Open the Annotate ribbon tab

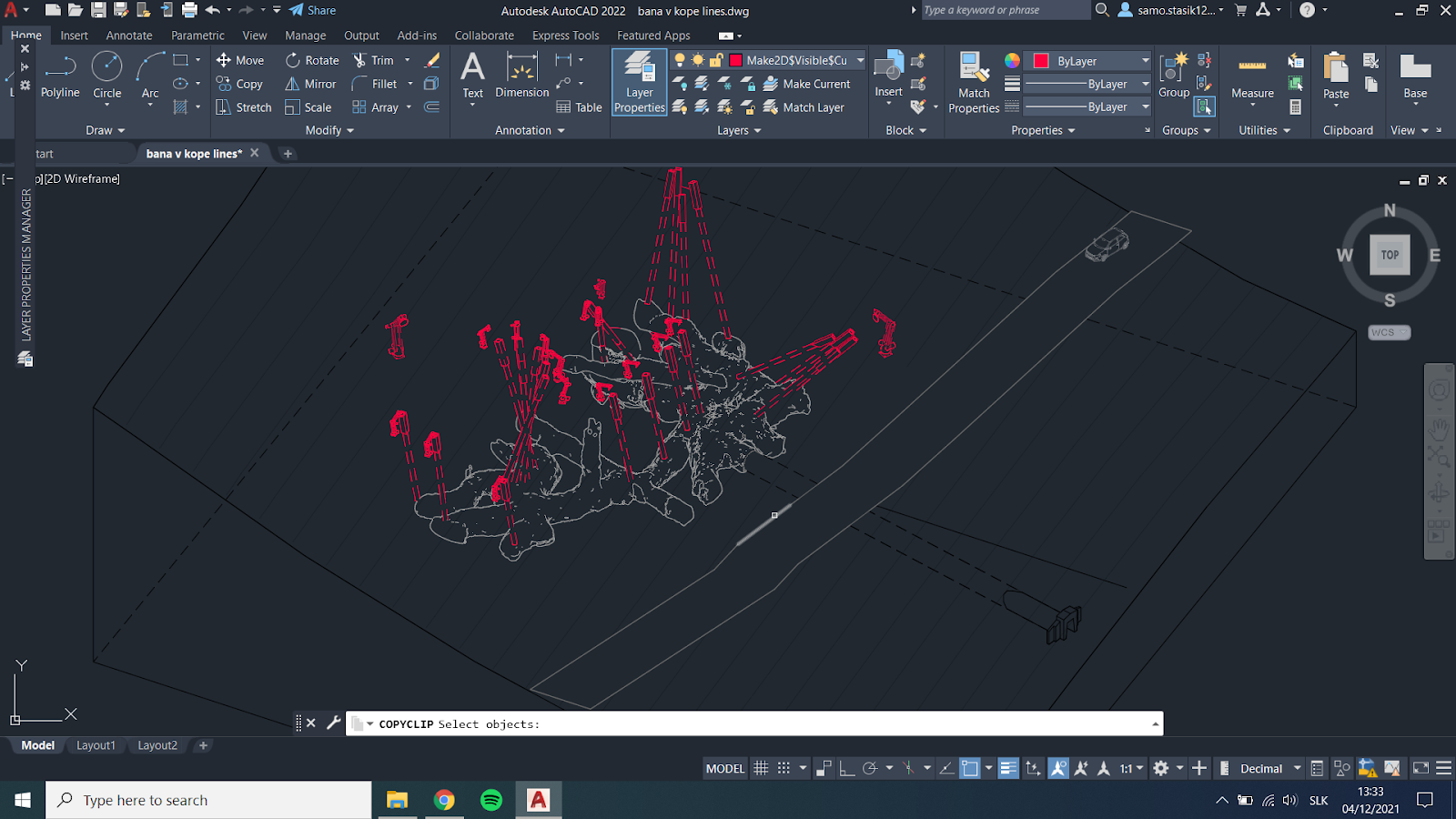click(x=129, y=35)
